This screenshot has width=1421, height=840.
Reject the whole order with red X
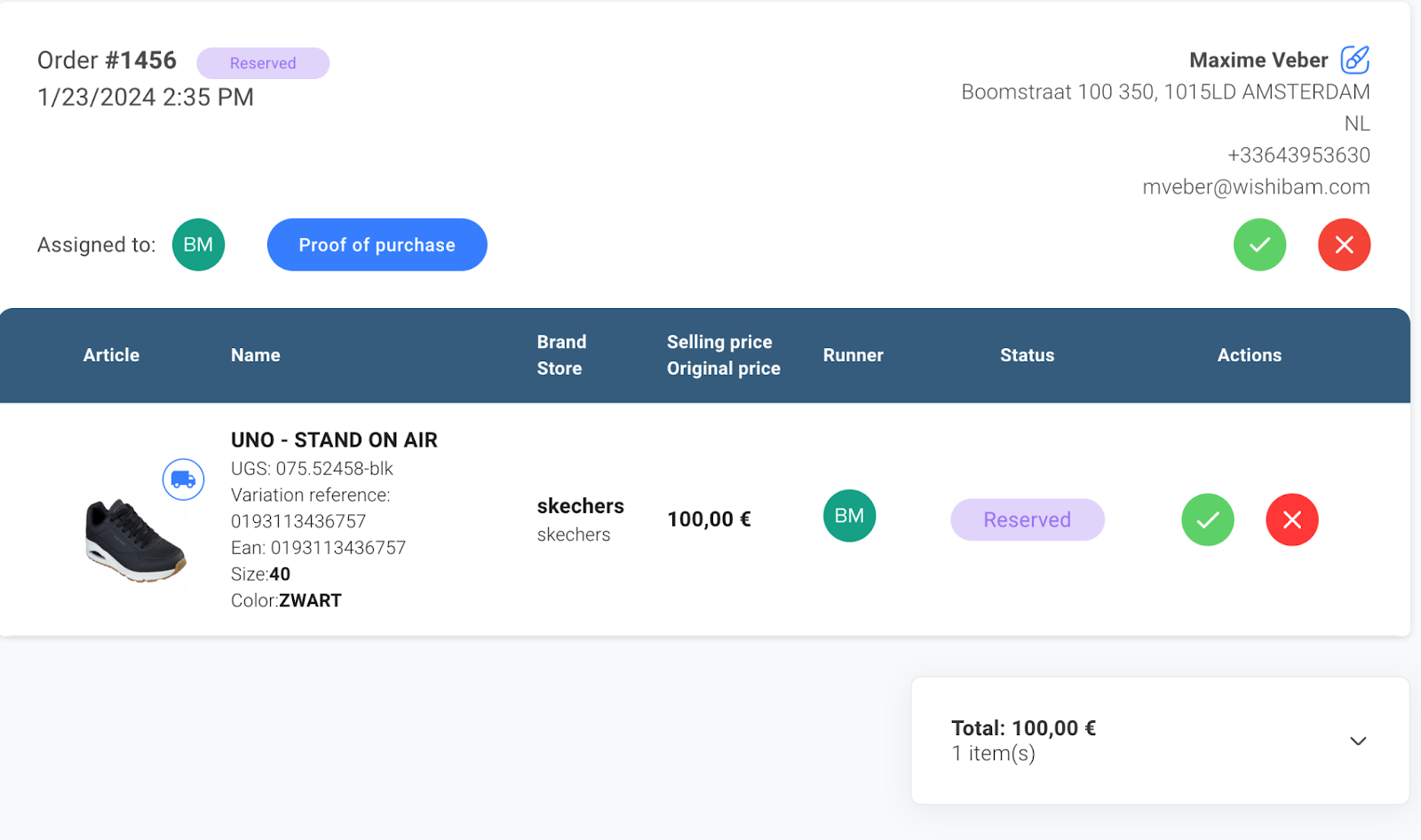(1344, 244)
